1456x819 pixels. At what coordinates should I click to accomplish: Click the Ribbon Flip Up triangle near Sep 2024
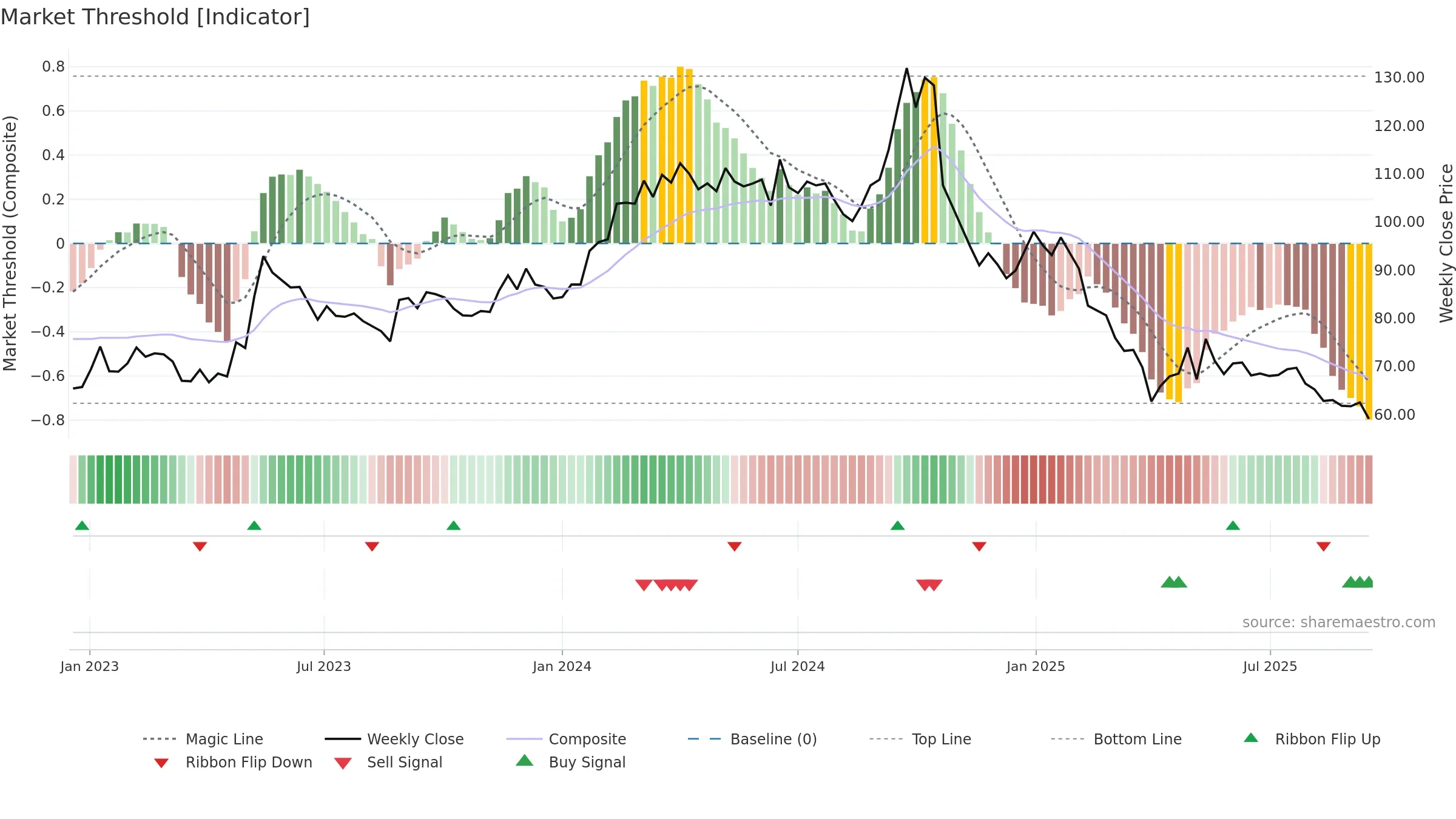(x=897, y=525)
